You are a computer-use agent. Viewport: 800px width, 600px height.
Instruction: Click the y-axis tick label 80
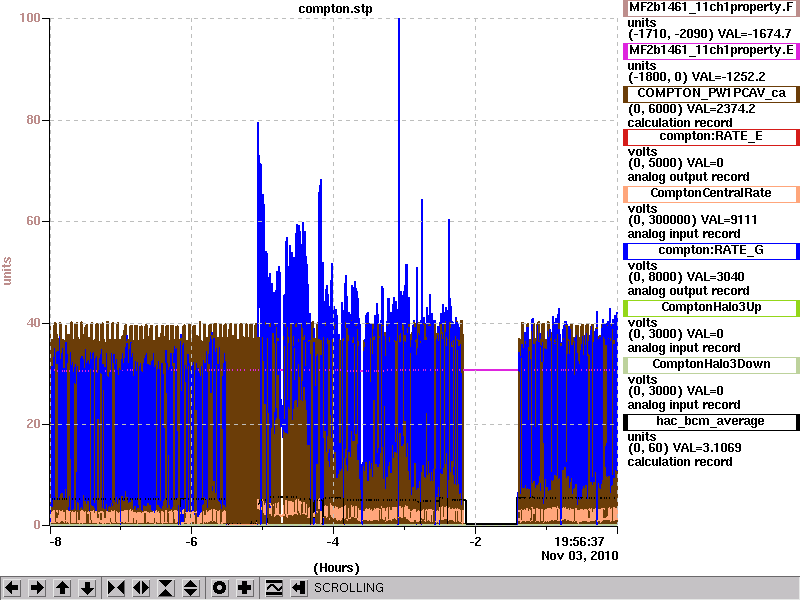(33, 120)
